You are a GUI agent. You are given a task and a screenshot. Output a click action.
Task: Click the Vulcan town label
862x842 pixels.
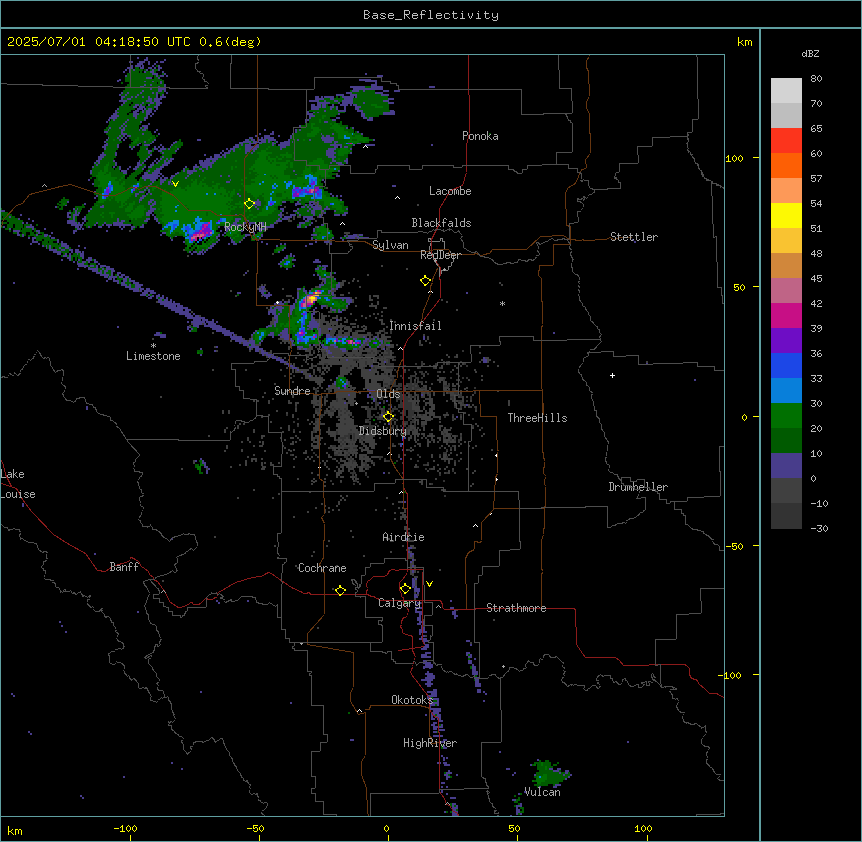542,792
